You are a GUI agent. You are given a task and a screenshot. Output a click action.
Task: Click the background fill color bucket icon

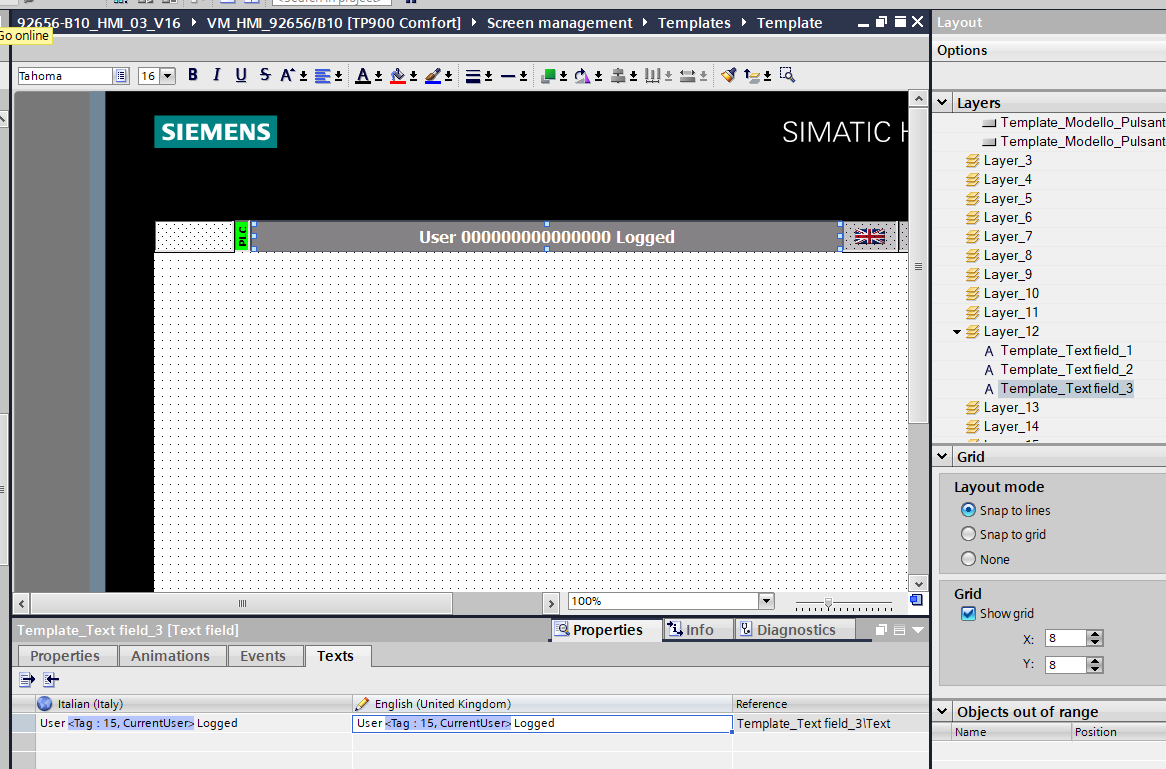coord(398,76)
